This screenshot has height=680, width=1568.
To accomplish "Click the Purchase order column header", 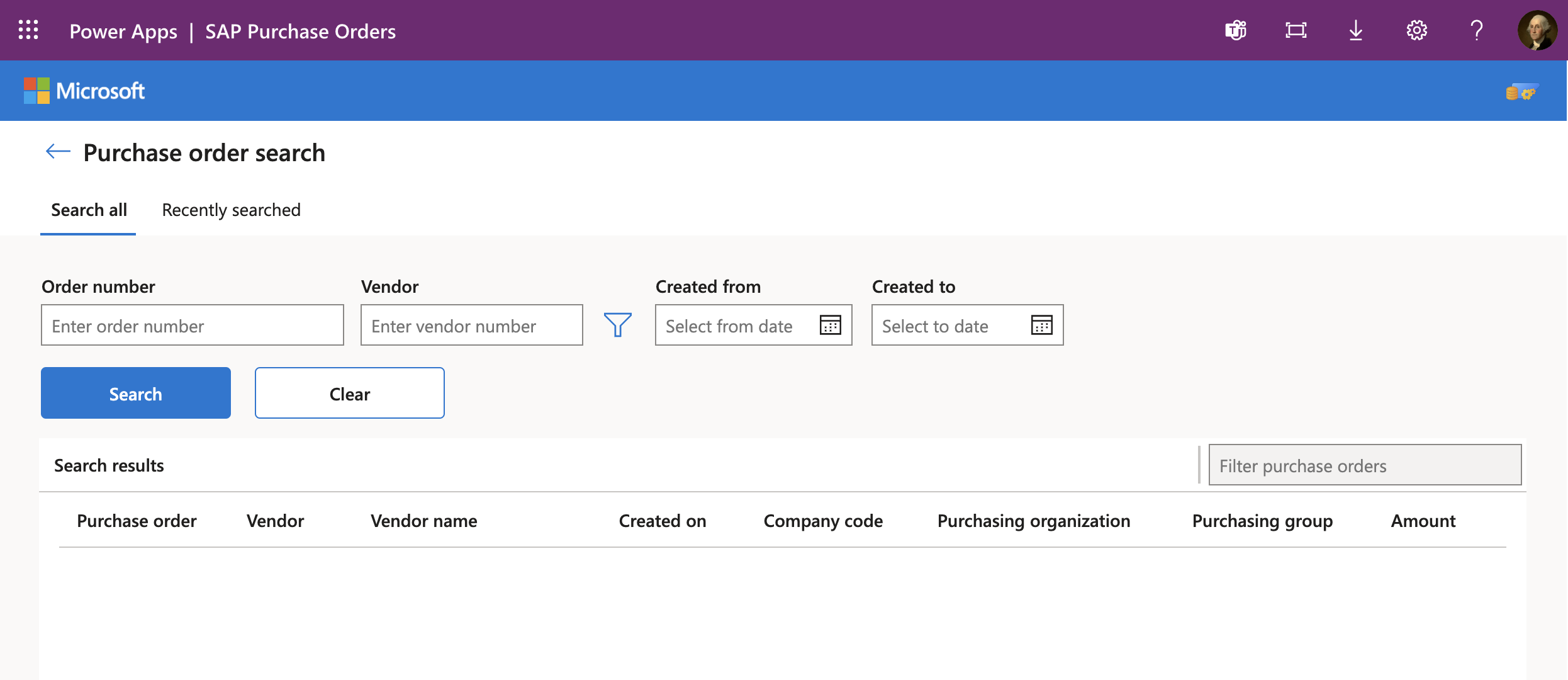I will tap(137, 520).
